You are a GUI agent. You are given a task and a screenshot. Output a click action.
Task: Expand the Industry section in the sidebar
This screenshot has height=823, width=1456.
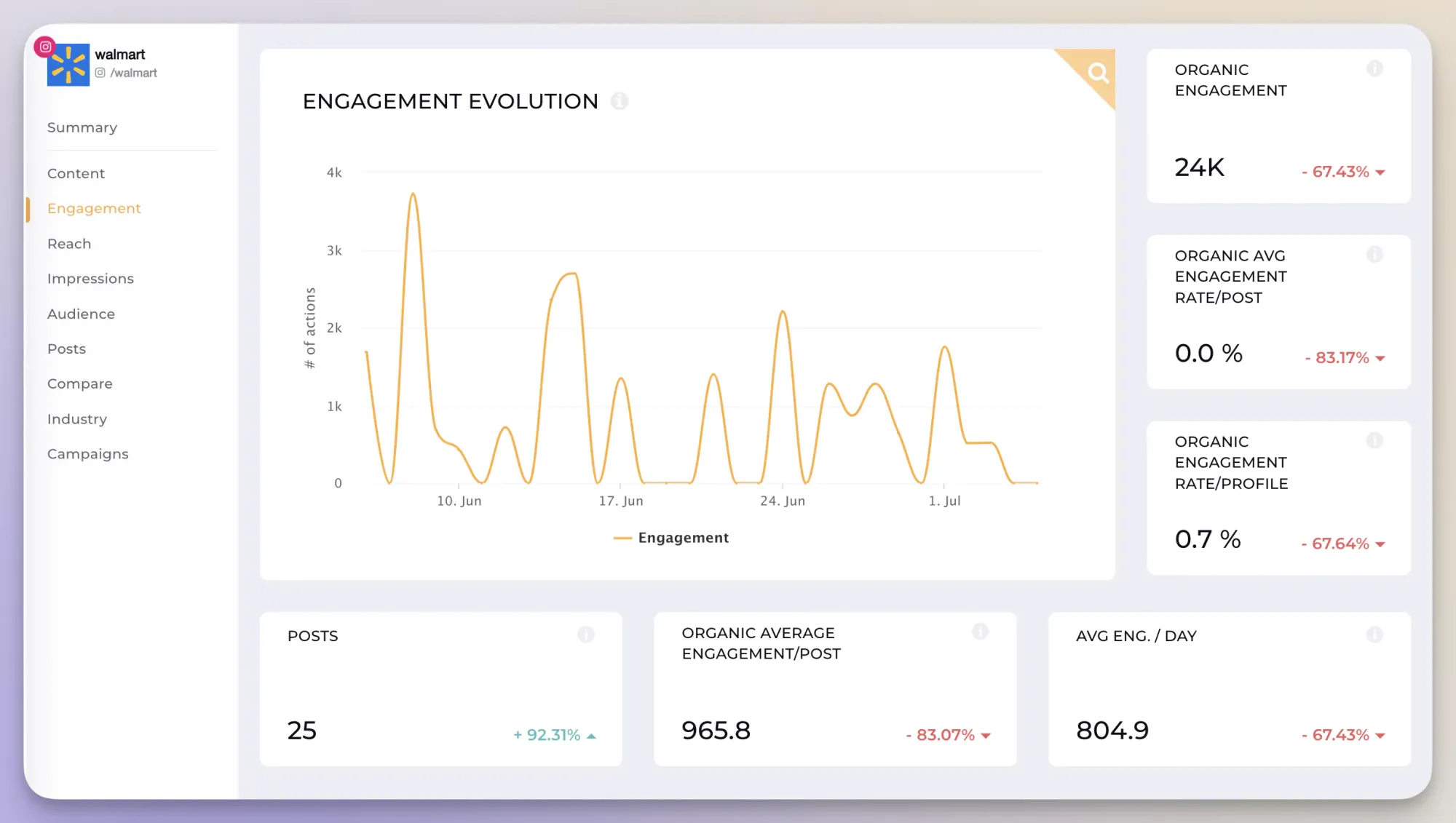[x=77, y=418]
